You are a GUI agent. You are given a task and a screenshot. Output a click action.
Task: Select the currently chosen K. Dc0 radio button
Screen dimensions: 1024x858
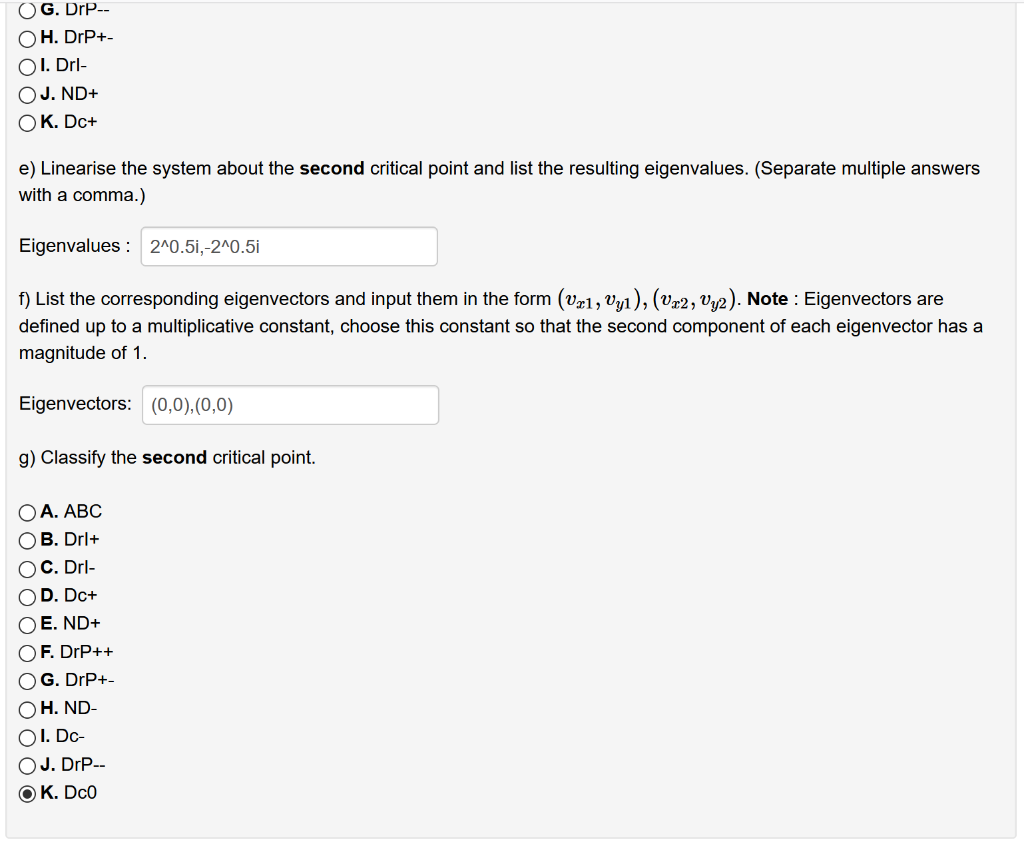point(25,792)
